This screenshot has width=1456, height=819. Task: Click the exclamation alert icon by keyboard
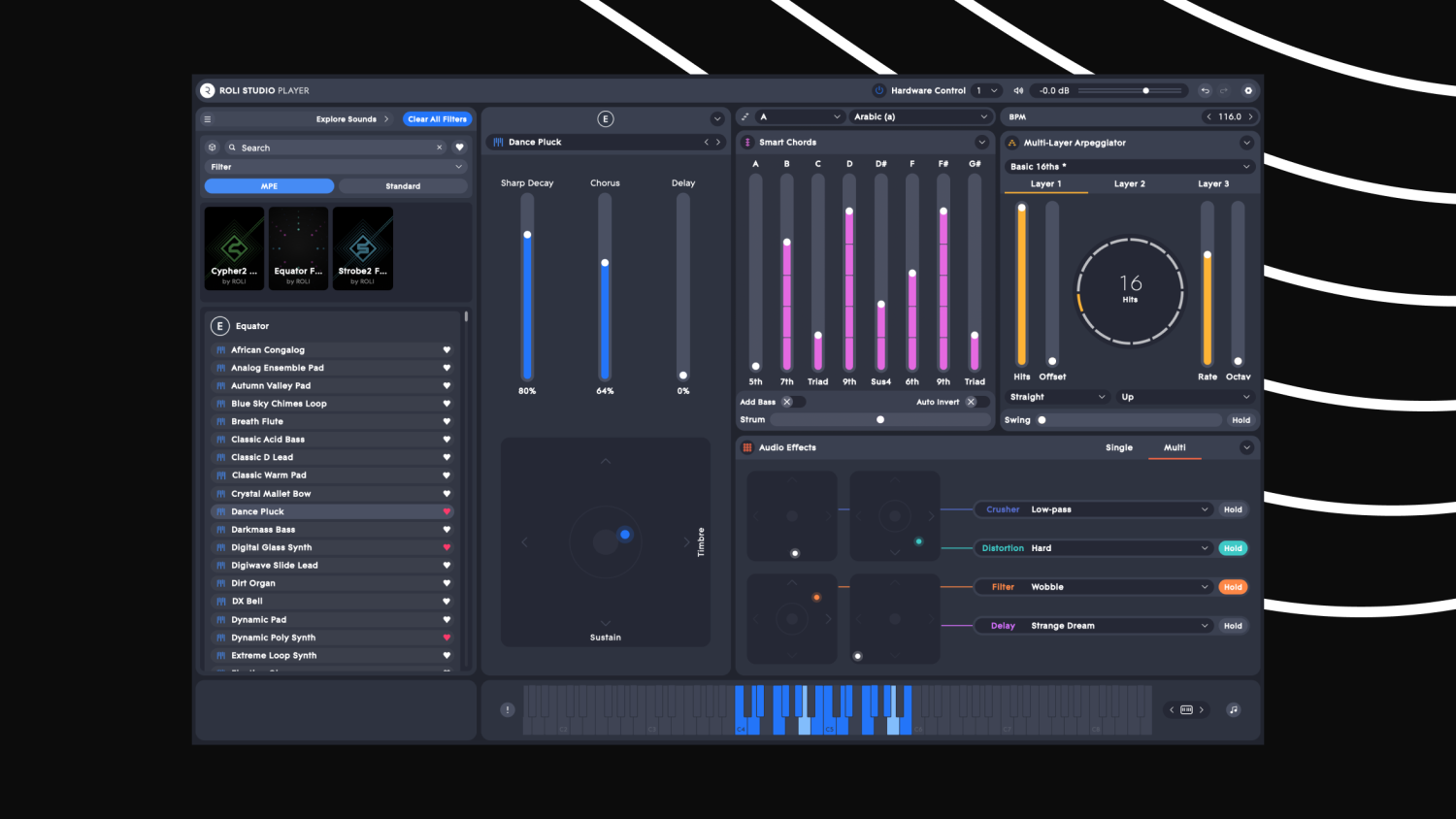(x=507, y=709)
